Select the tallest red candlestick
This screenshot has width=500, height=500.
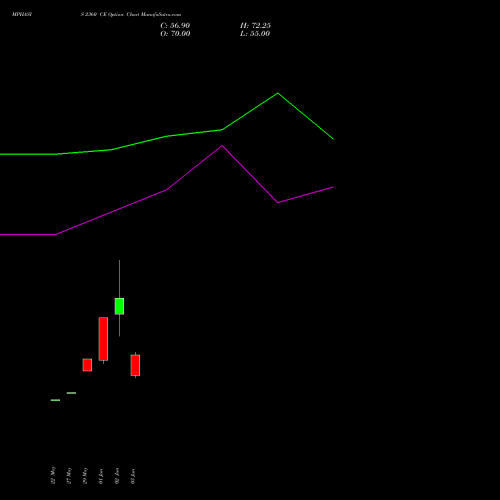click(x=103, y=339)
